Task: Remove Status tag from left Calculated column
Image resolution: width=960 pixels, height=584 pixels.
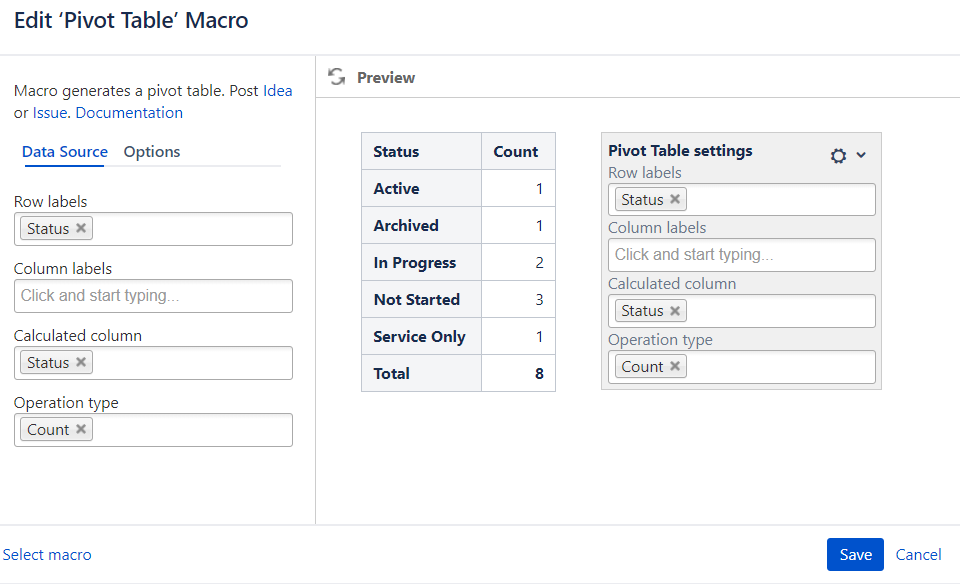Action: (x=81, y=362)
